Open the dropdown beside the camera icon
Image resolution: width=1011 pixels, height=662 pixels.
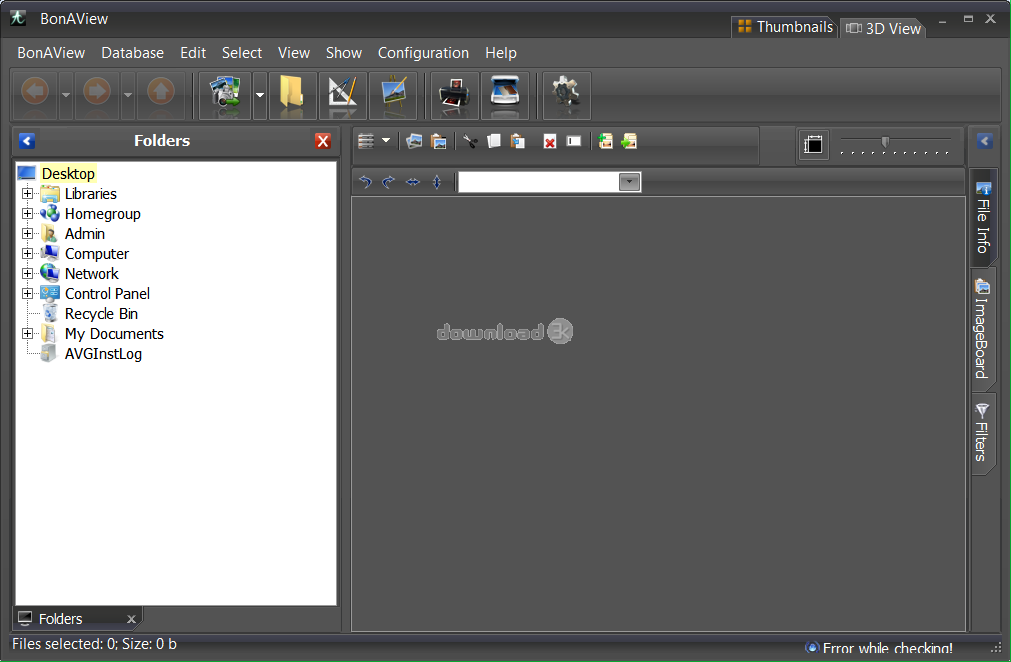[x=260, y=95]
